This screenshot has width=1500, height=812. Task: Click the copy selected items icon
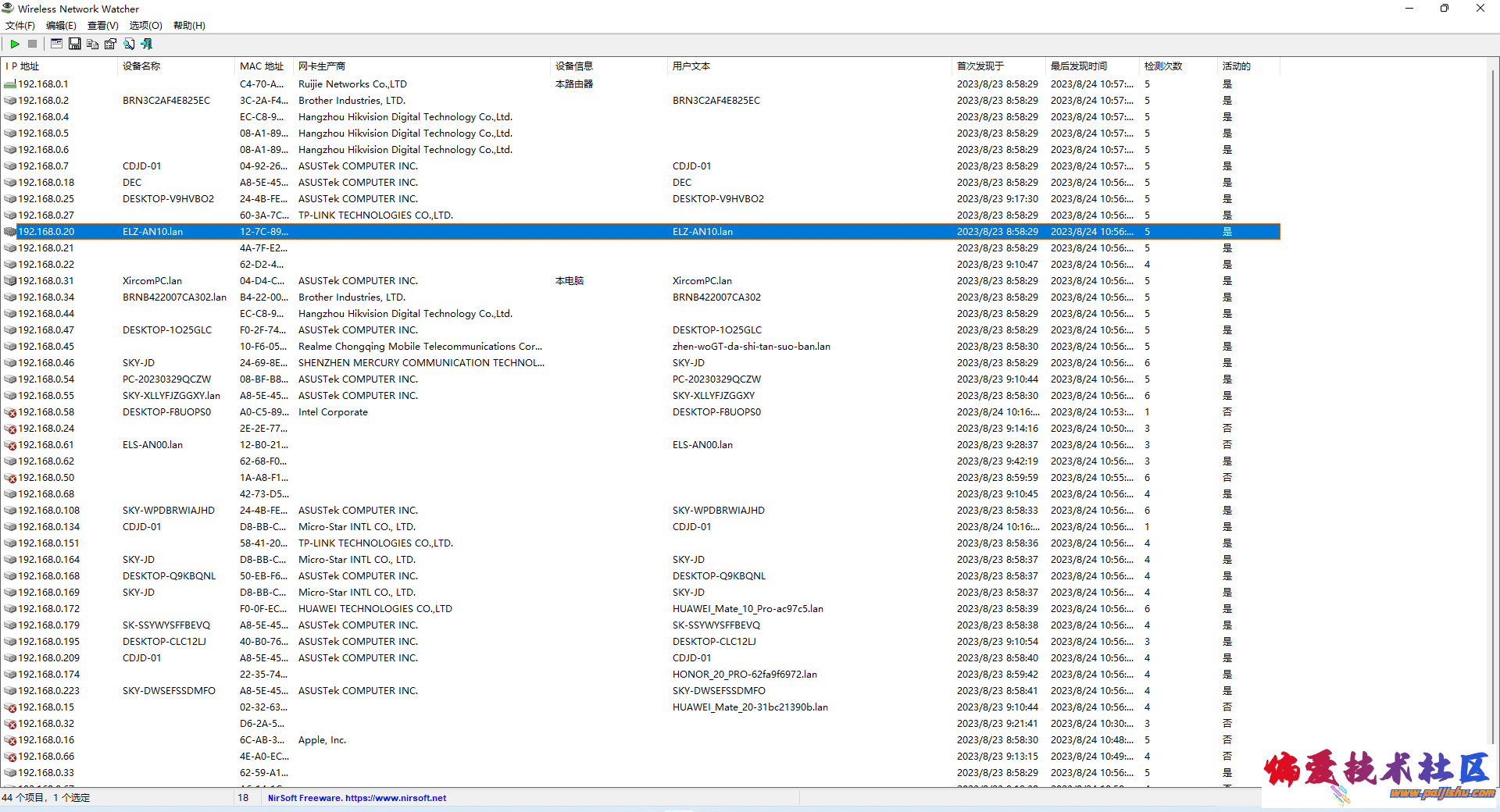[x=93, y=44]
